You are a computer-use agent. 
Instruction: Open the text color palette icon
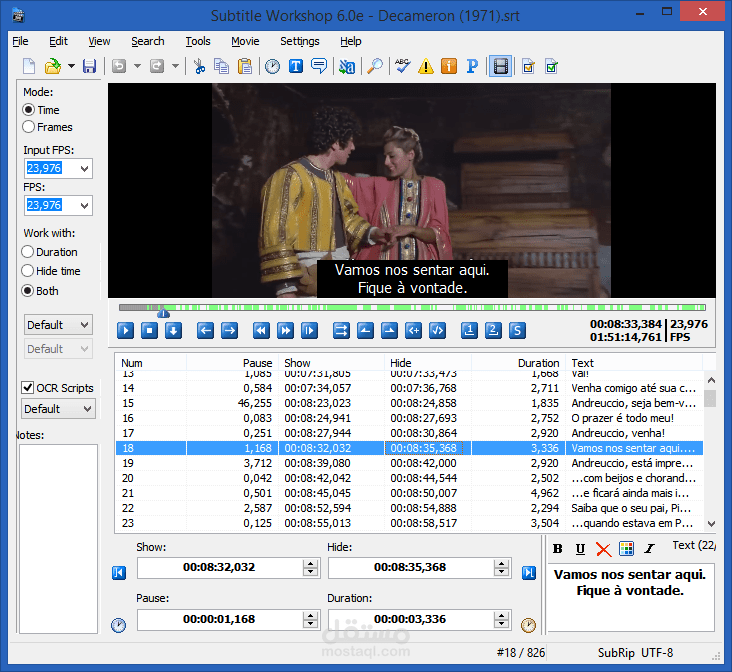pyautogui.click(x=626, y=549)
